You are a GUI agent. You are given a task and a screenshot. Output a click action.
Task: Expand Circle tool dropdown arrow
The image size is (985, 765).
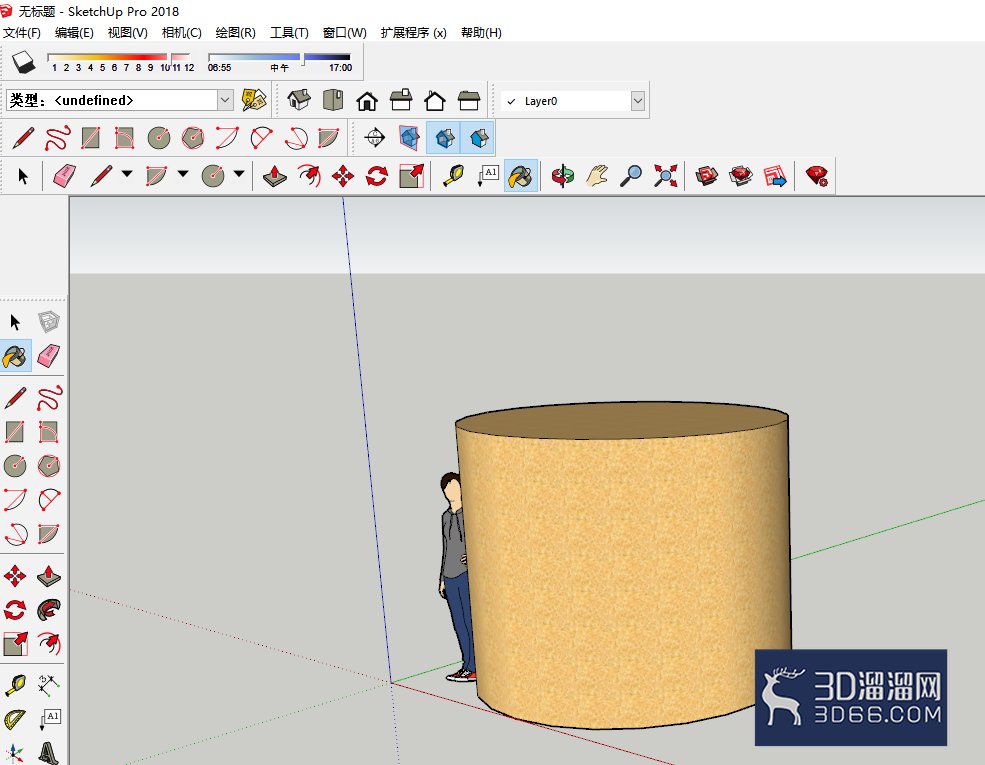point(239,174)
